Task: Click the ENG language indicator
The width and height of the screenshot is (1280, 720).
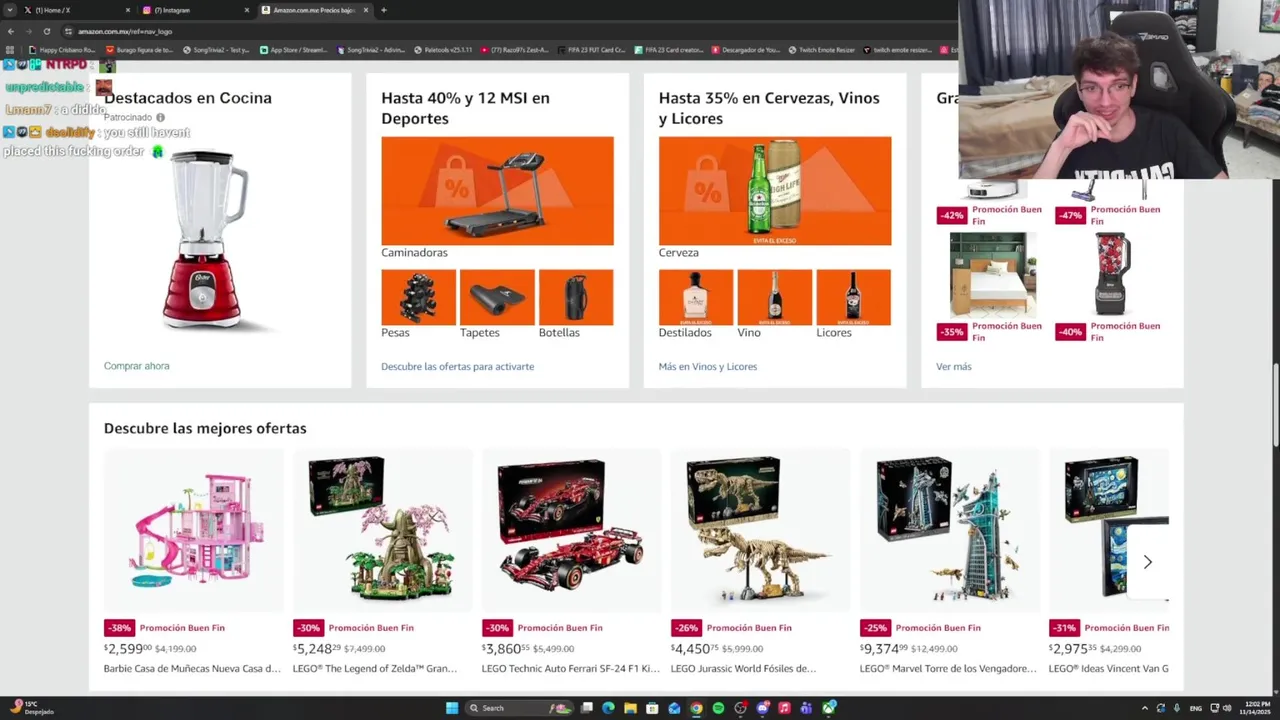Action: click(x=1195, y=708)
